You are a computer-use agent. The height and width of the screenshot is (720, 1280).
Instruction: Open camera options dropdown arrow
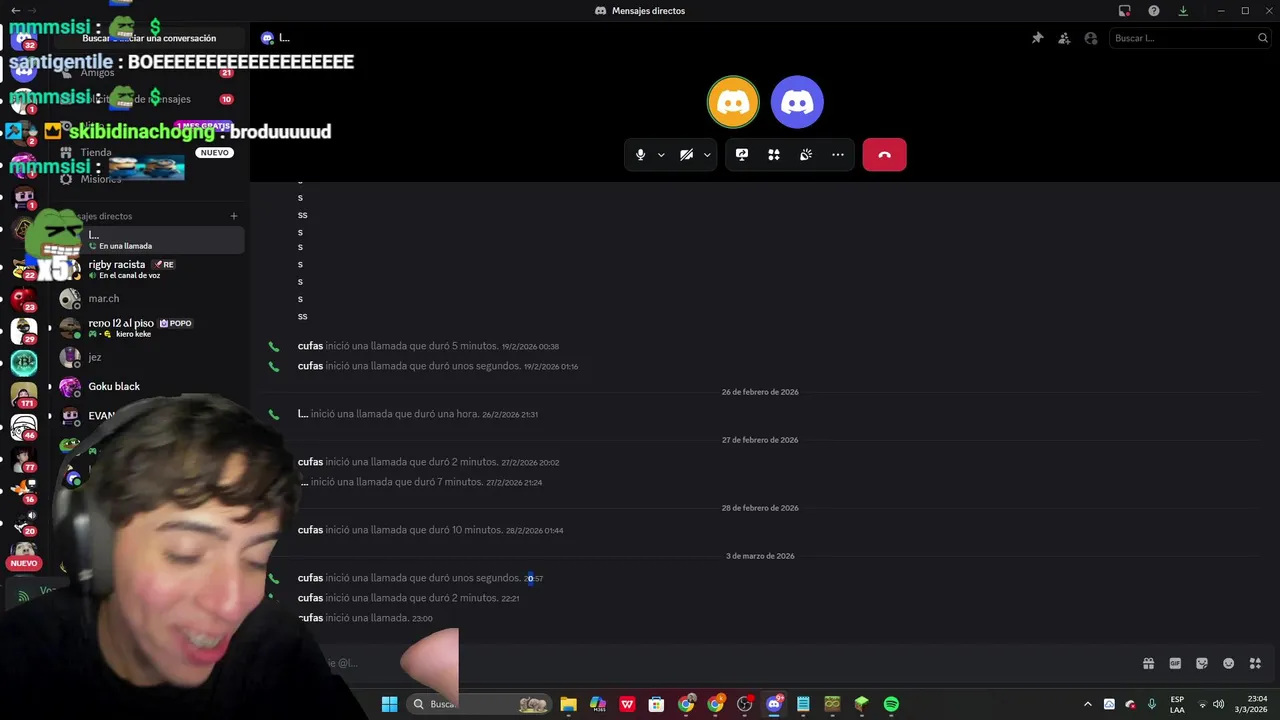tap(707, 155)
